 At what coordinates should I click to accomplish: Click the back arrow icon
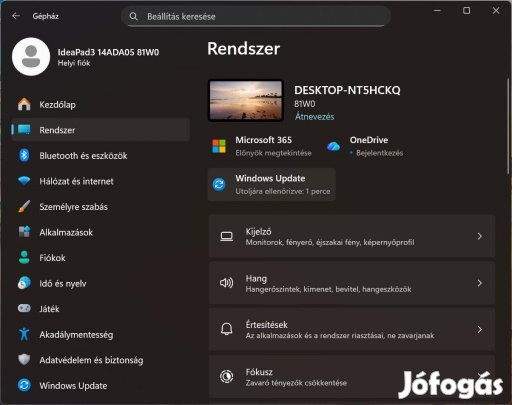pos(16,16)
